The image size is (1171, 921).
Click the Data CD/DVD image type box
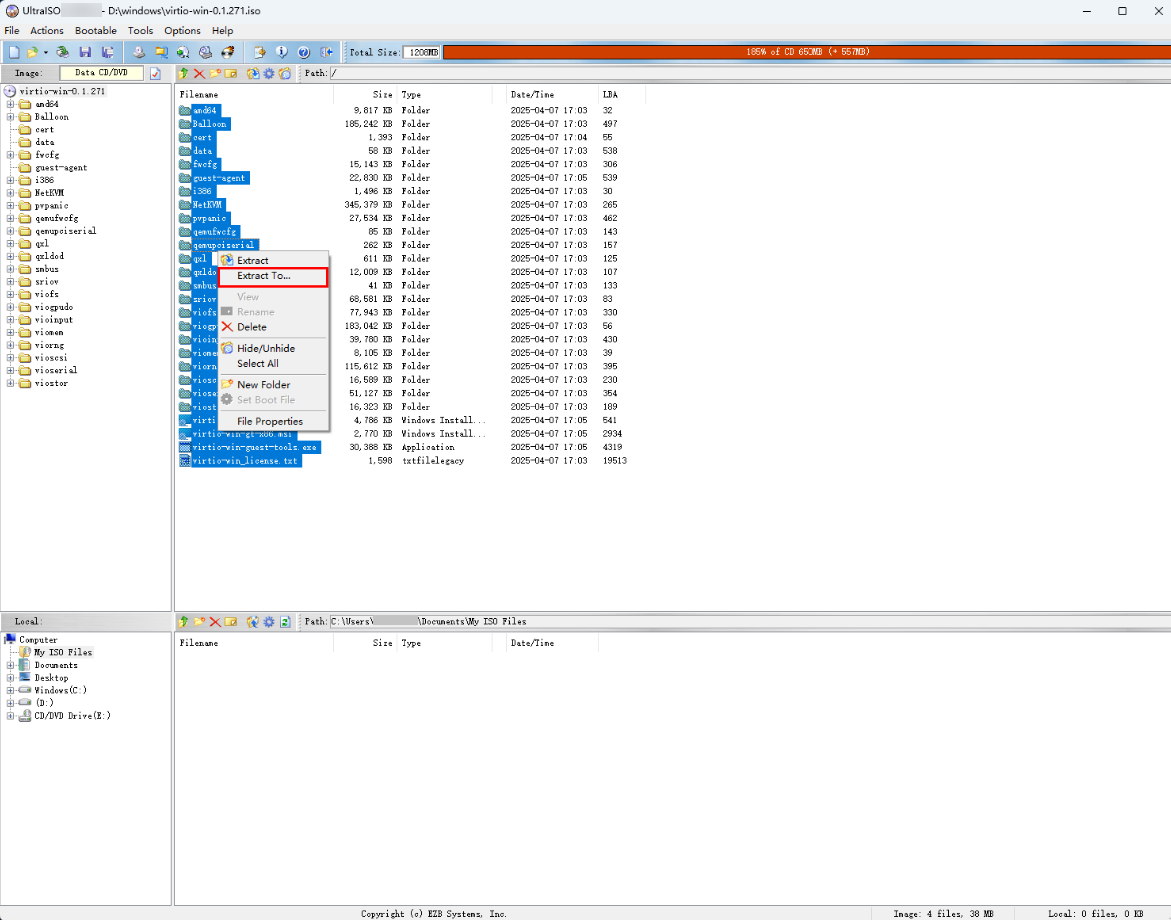point(102,73)
